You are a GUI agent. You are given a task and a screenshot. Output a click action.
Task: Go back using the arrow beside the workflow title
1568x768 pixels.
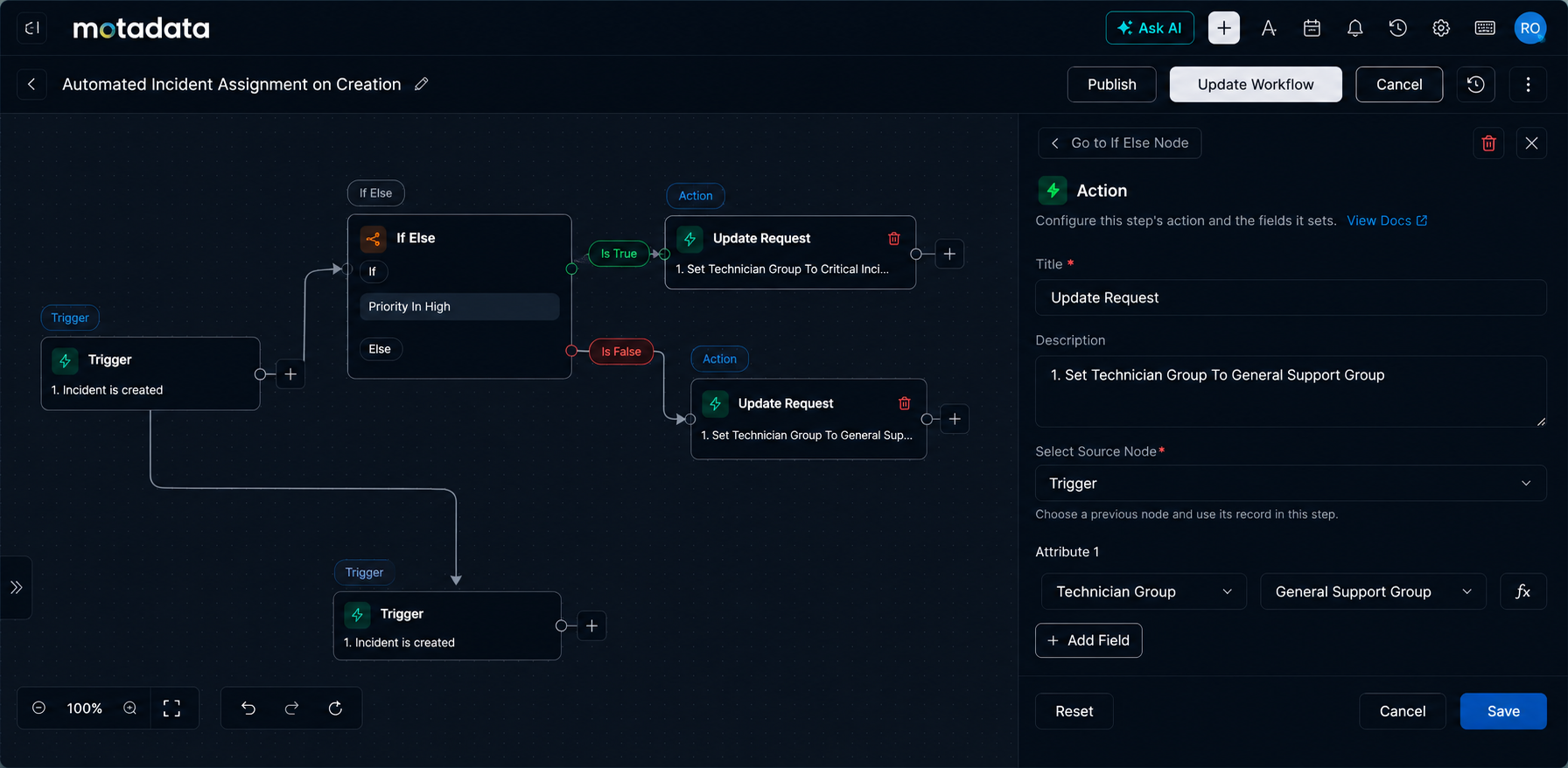(31, 84)
